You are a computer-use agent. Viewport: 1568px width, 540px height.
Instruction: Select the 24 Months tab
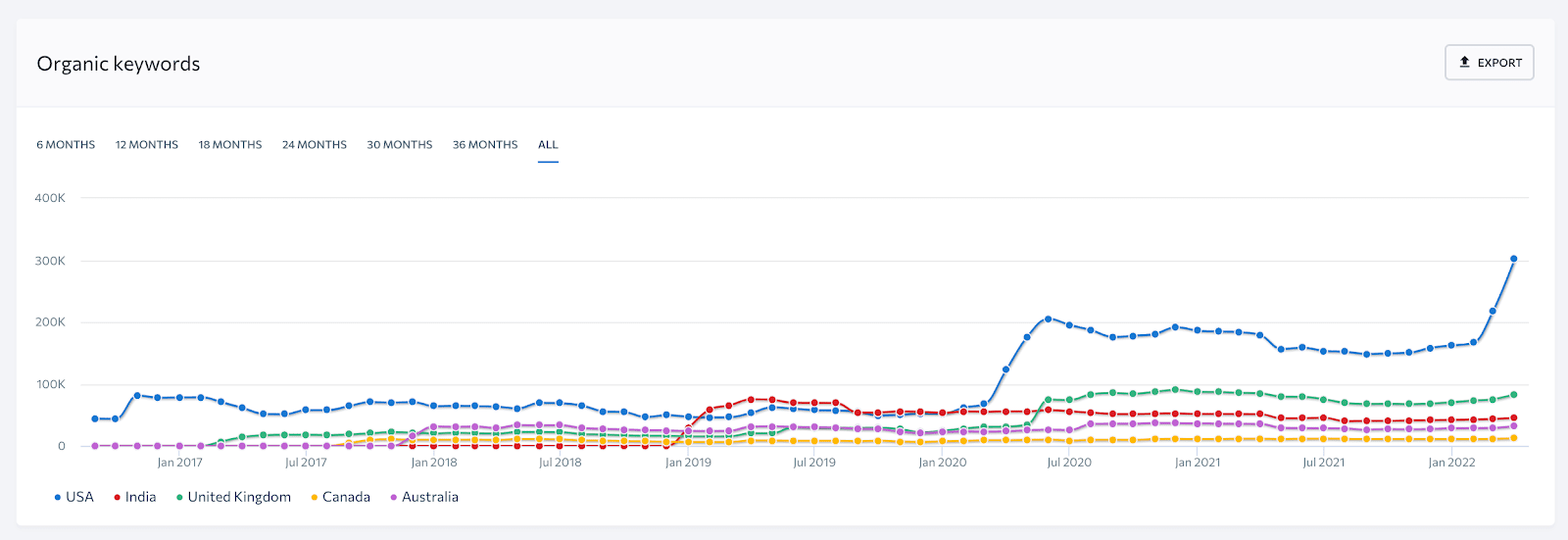tap(315, 145)
